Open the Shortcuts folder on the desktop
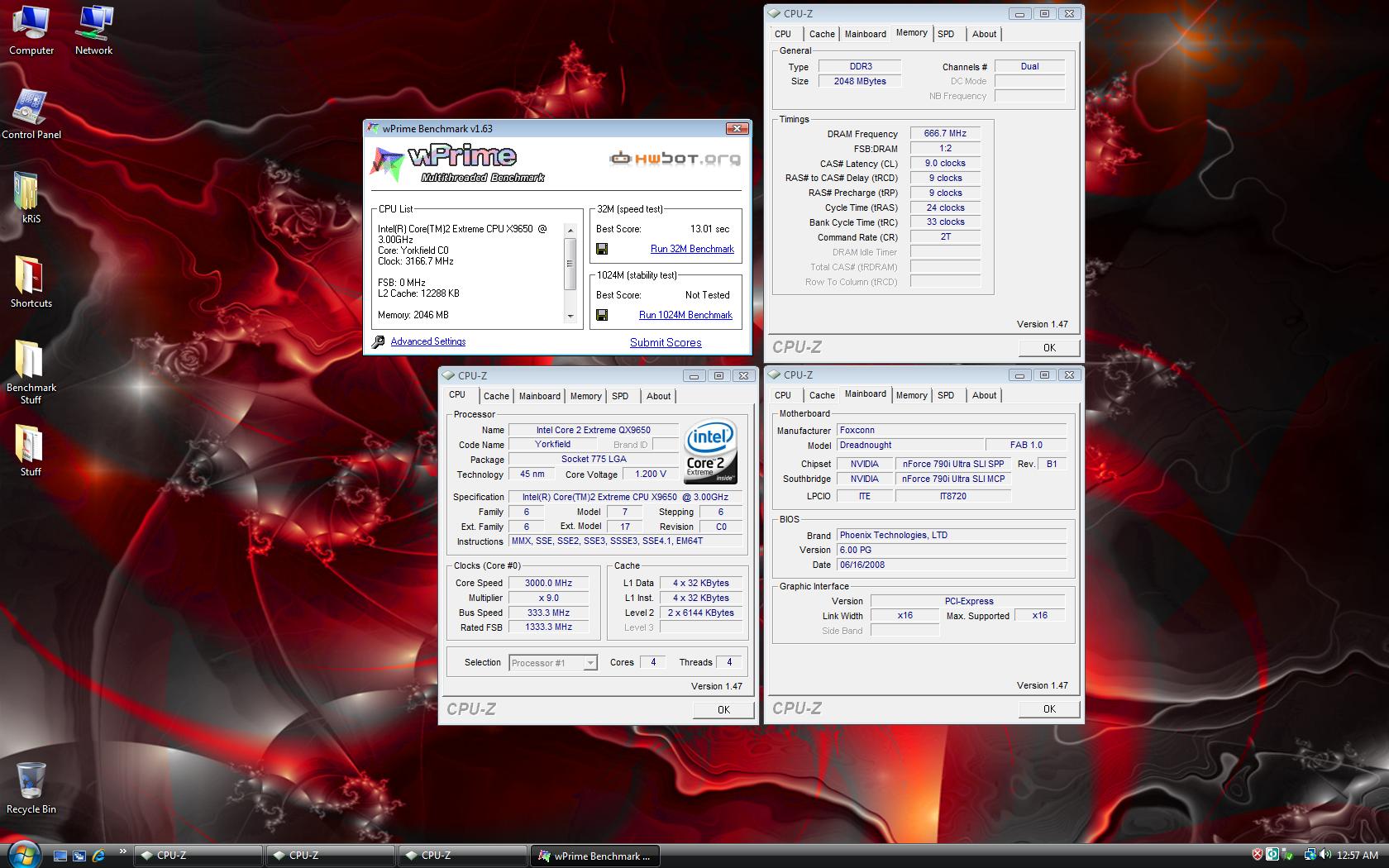This screenshot has height=868, width=1389. coord(31,283)
